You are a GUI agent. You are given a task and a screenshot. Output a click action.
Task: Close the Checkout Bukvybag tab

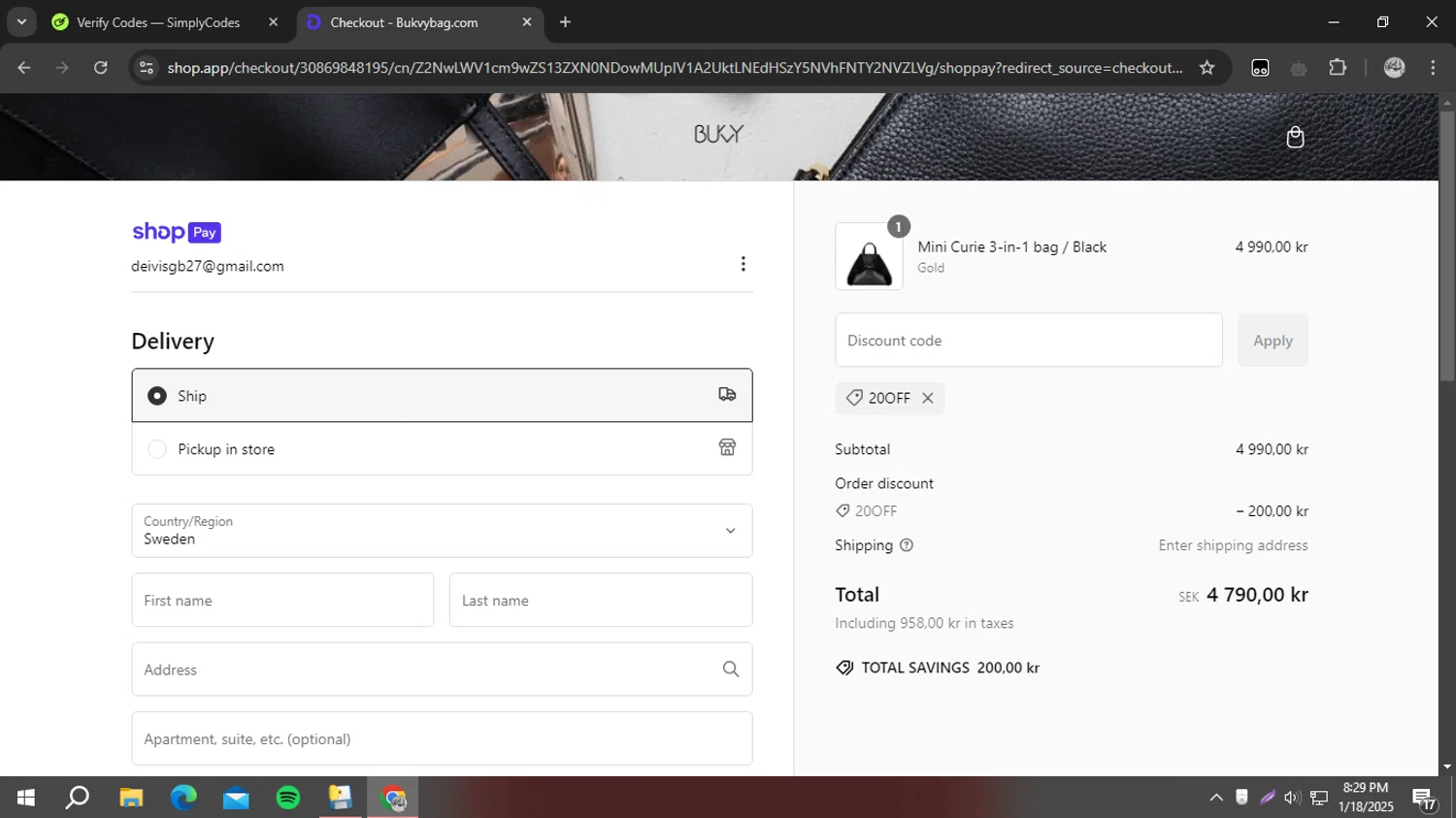point(527,21)
